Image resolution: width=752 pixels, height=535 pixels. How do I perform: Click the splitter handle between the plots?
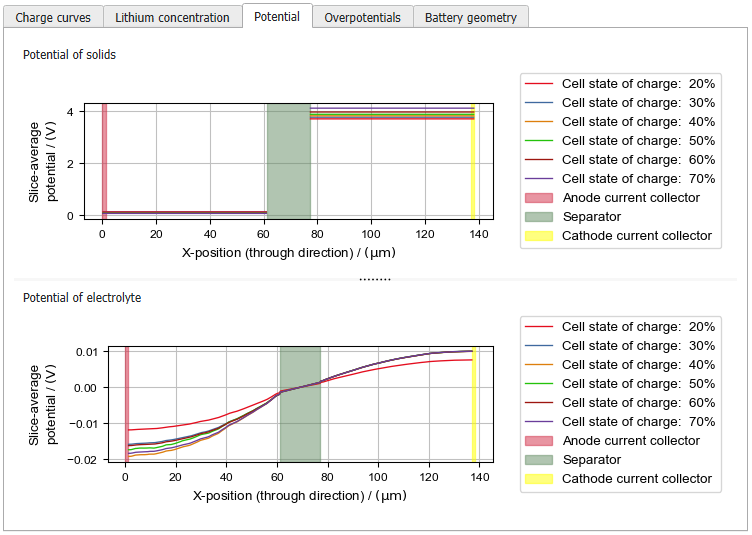coord(375,279)
